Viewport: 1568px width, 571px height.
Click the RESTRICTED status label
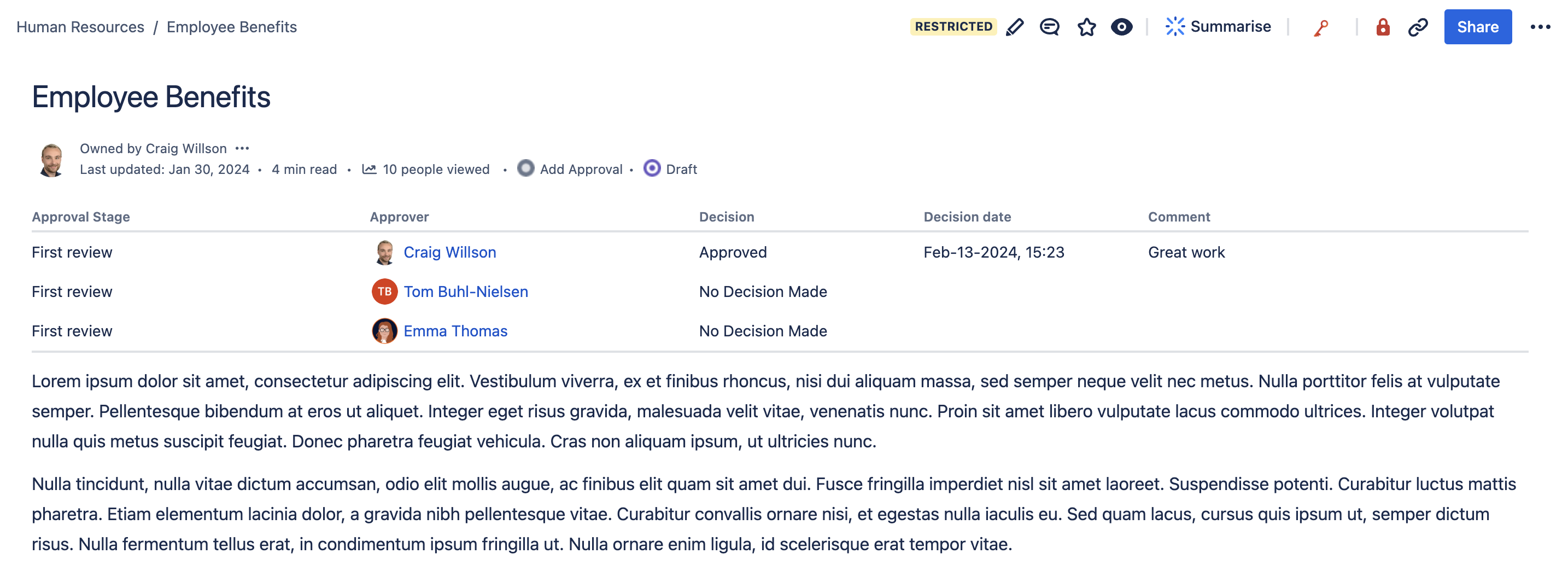point(953,27)
